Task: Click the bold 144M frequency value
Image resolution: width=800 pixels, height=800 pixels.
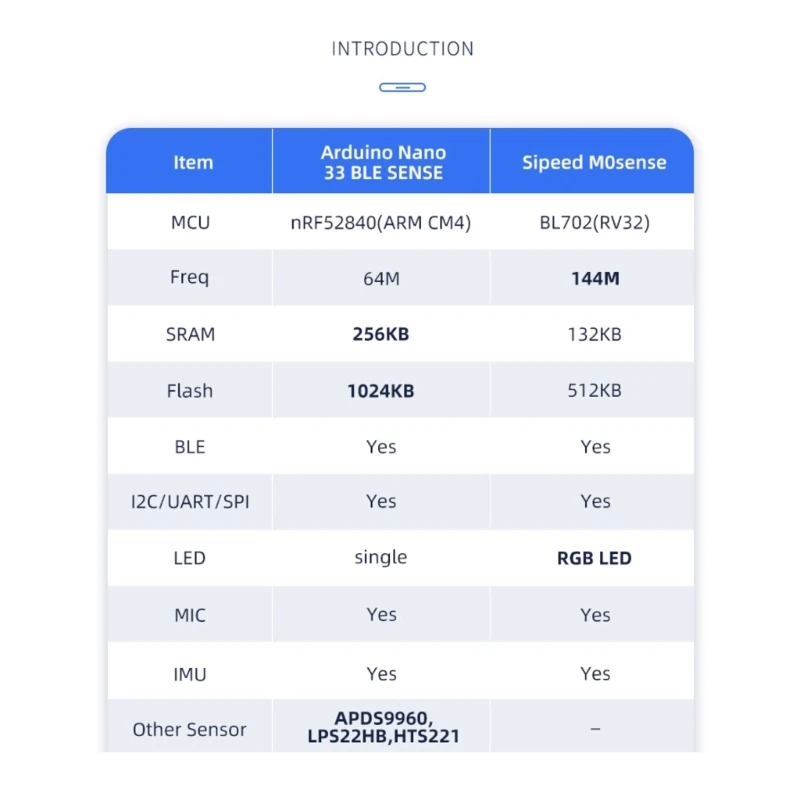Action: (x=595, y=279)
